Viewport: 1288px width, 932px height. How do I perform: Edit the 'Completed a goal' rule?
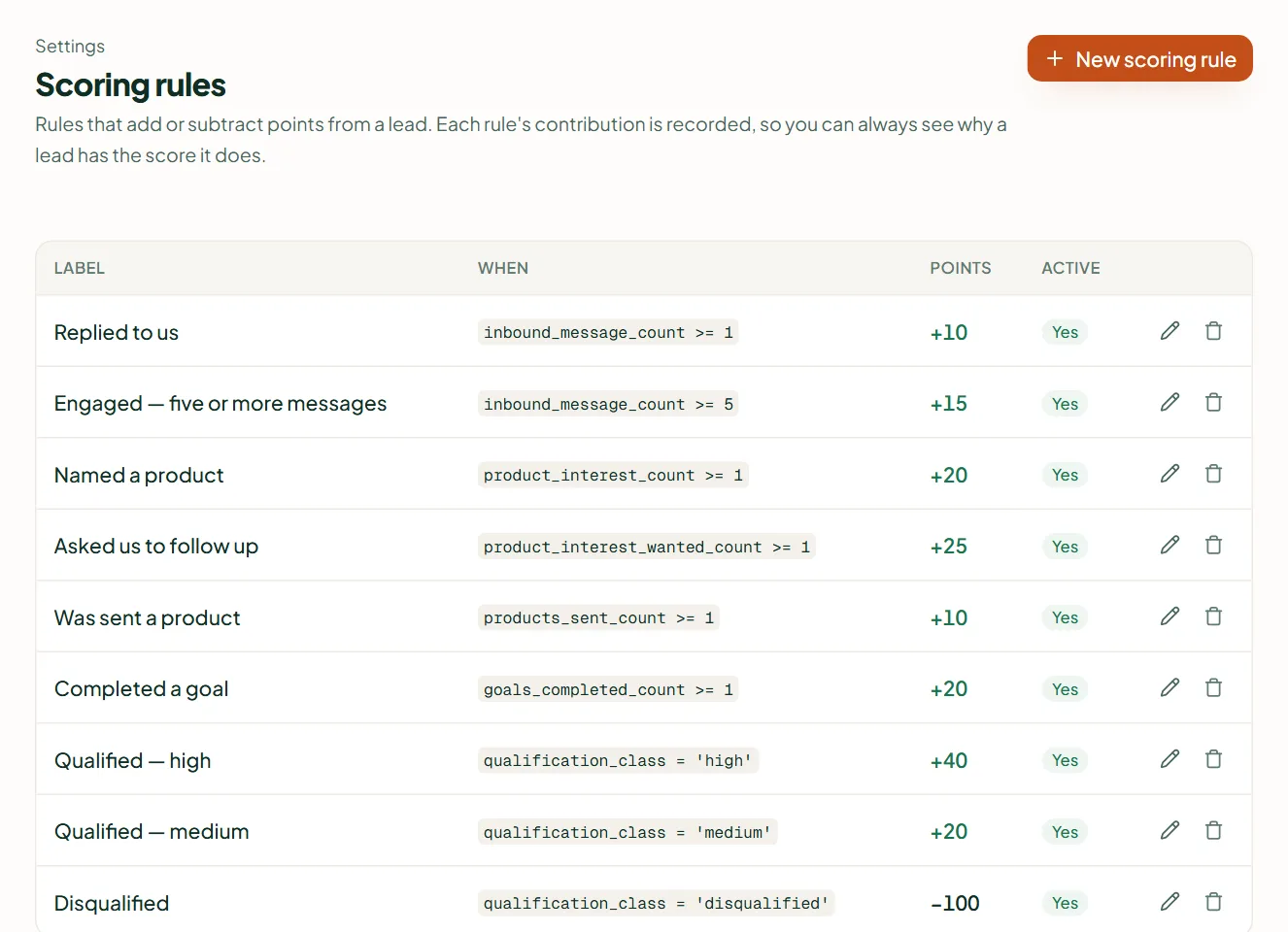click(x=1169, y=687)
